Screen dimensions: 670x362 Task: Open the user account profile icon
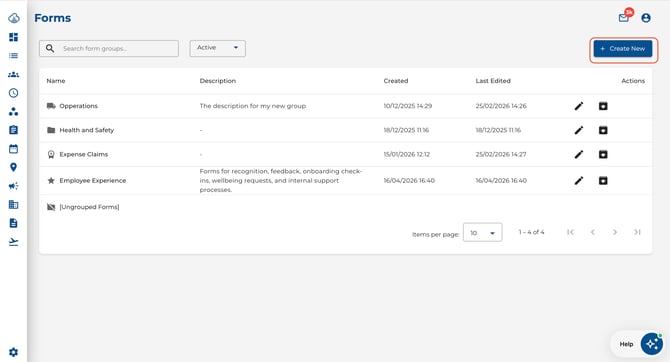click(x=646, y=18)
